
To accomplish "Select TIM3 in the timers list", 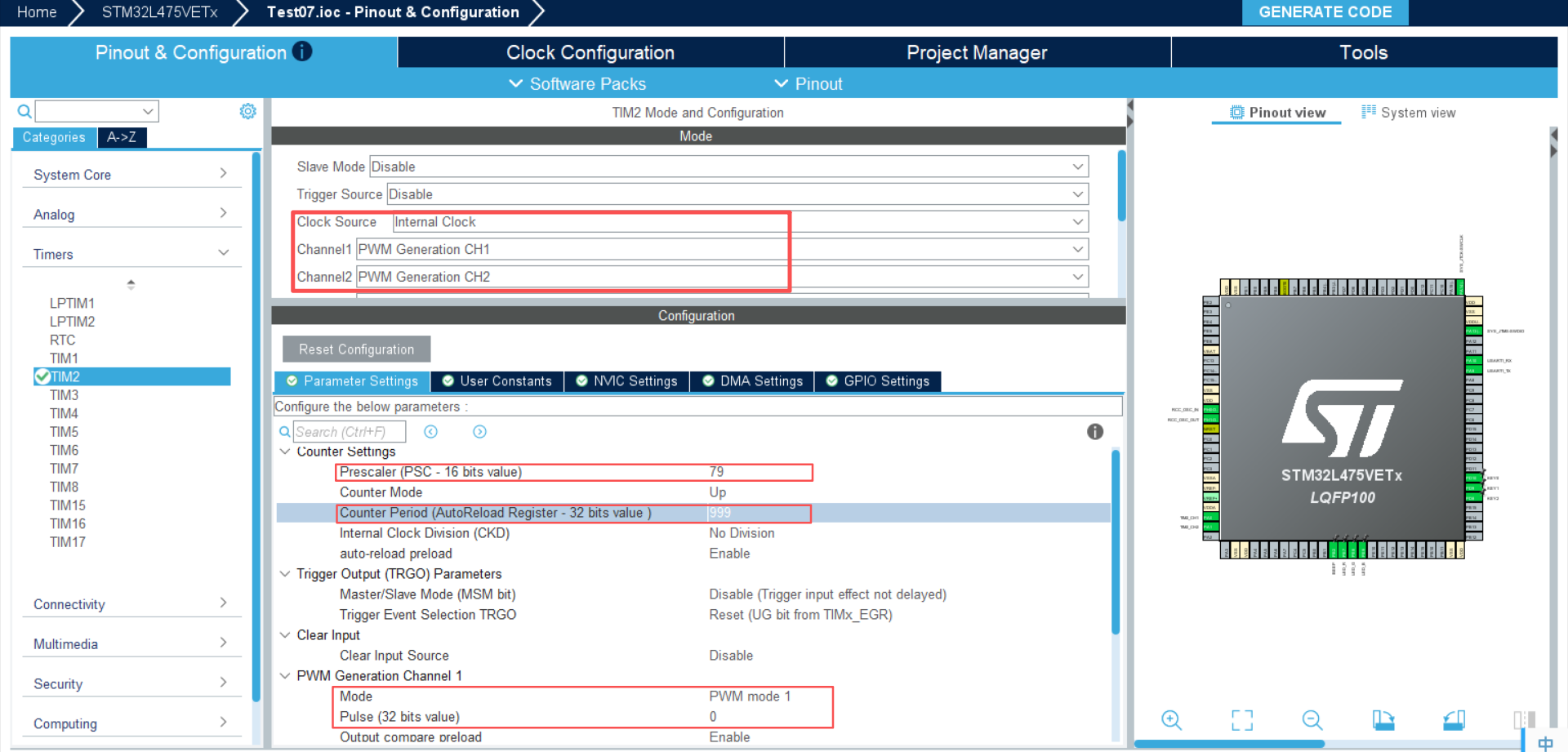I will click(64, 395).
